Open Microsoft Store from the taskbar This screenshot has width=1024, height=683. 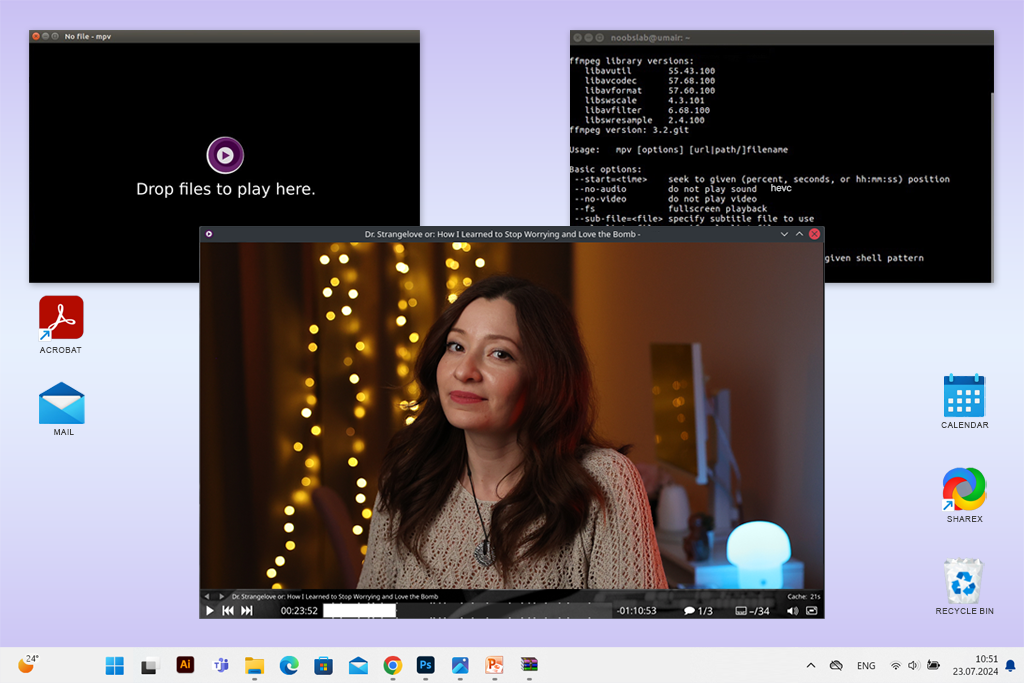click(x=323, y=665)
